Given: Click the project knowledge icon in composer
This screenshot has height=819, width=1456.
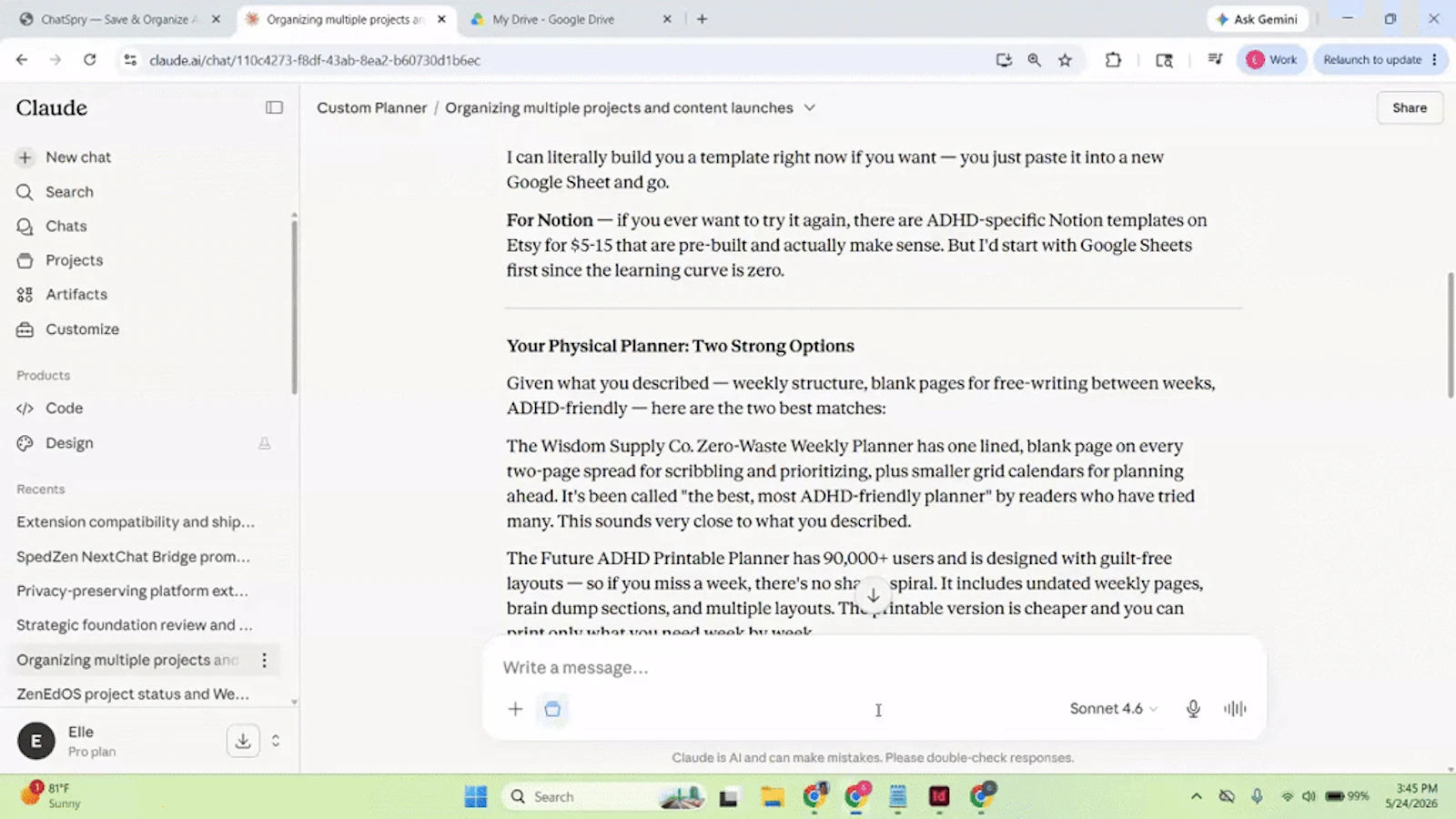Looking at the screenshot, I should (x=552, y=709).
